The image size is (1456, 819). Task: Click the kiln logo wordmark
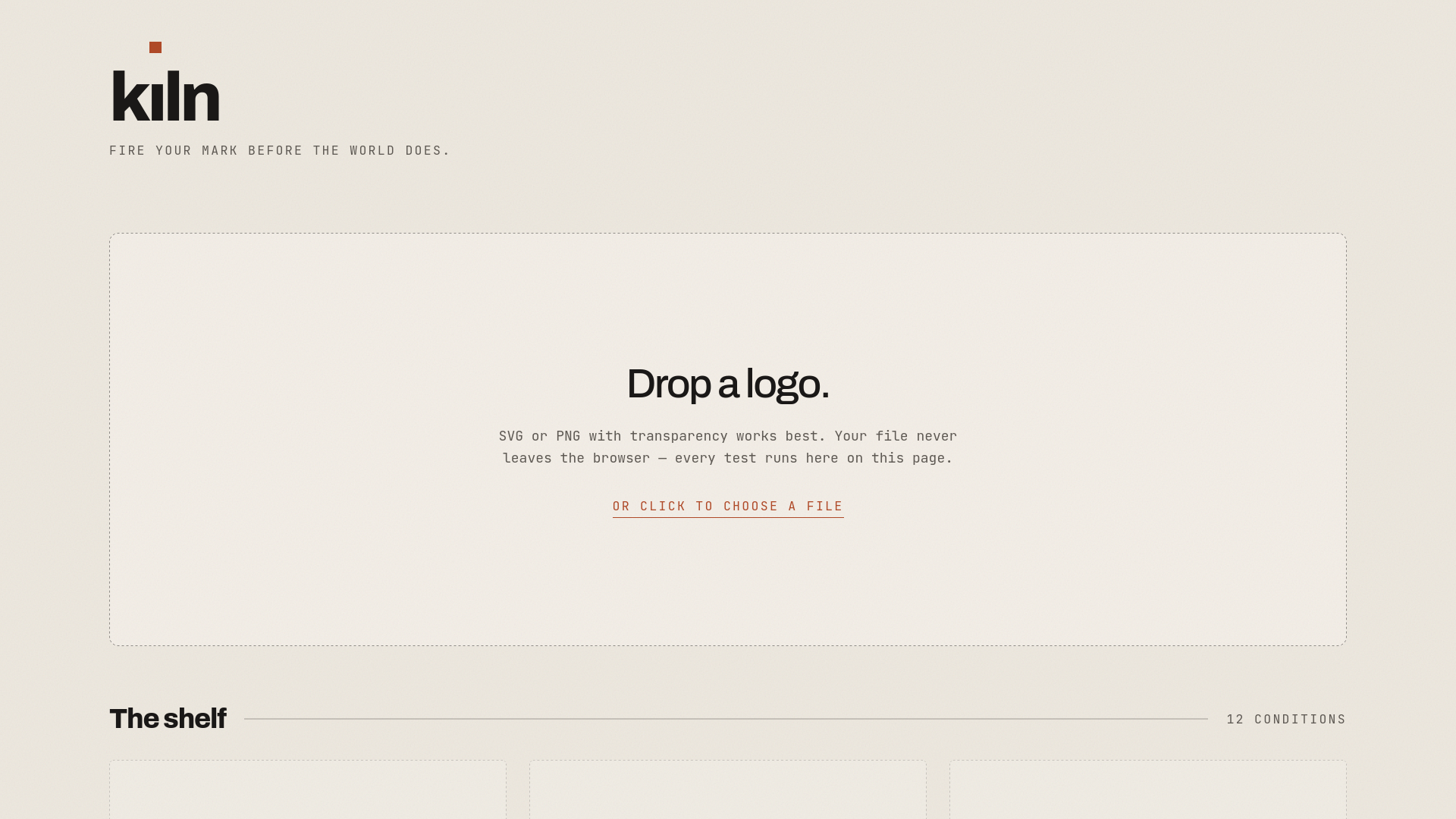pyautogui.click(x=165, y=82)
